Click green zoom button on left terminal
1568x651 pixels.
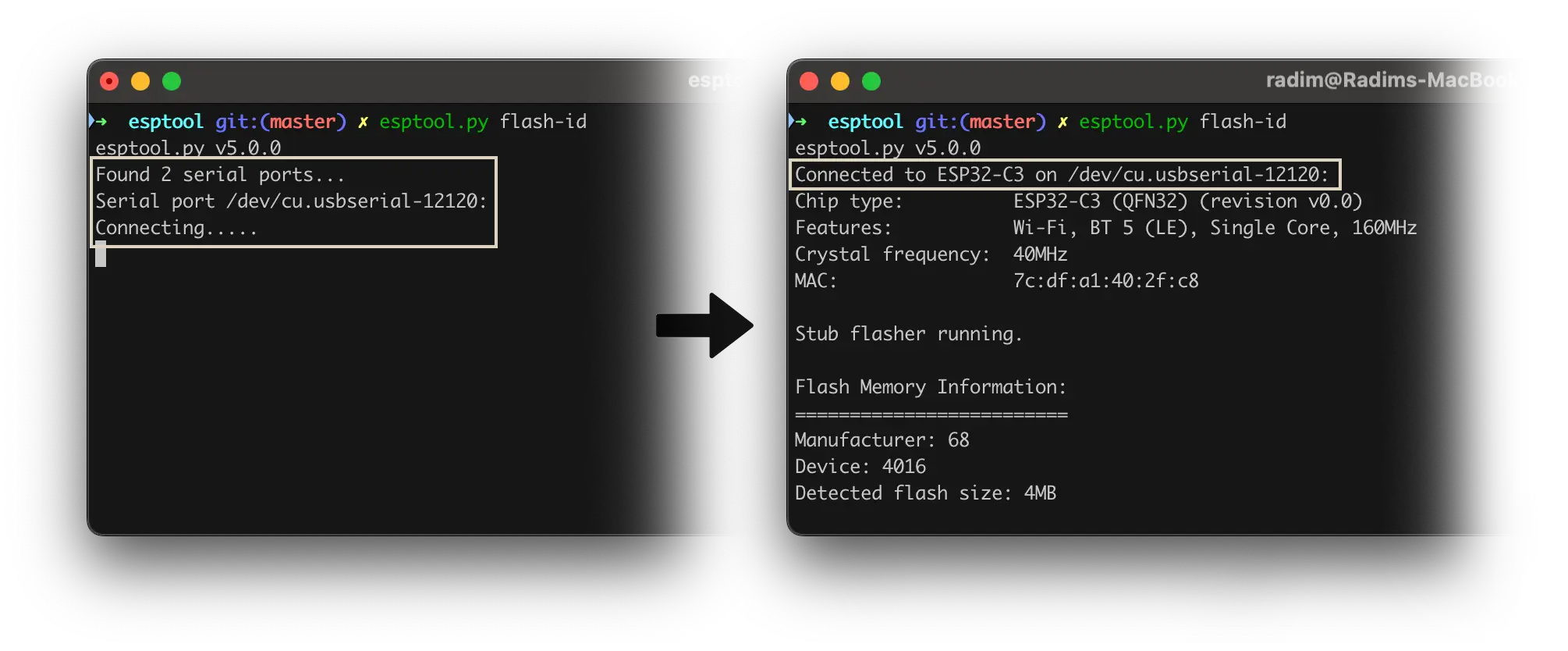172,81
